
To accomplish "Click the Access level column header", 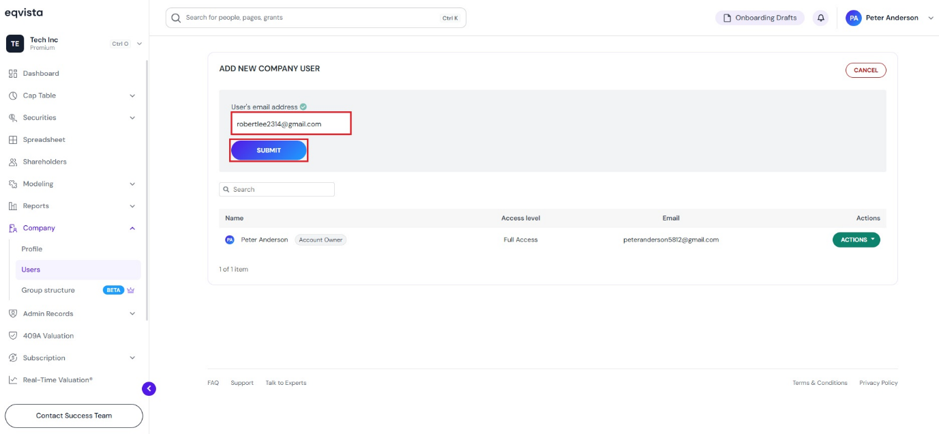I will pos(520,218).
